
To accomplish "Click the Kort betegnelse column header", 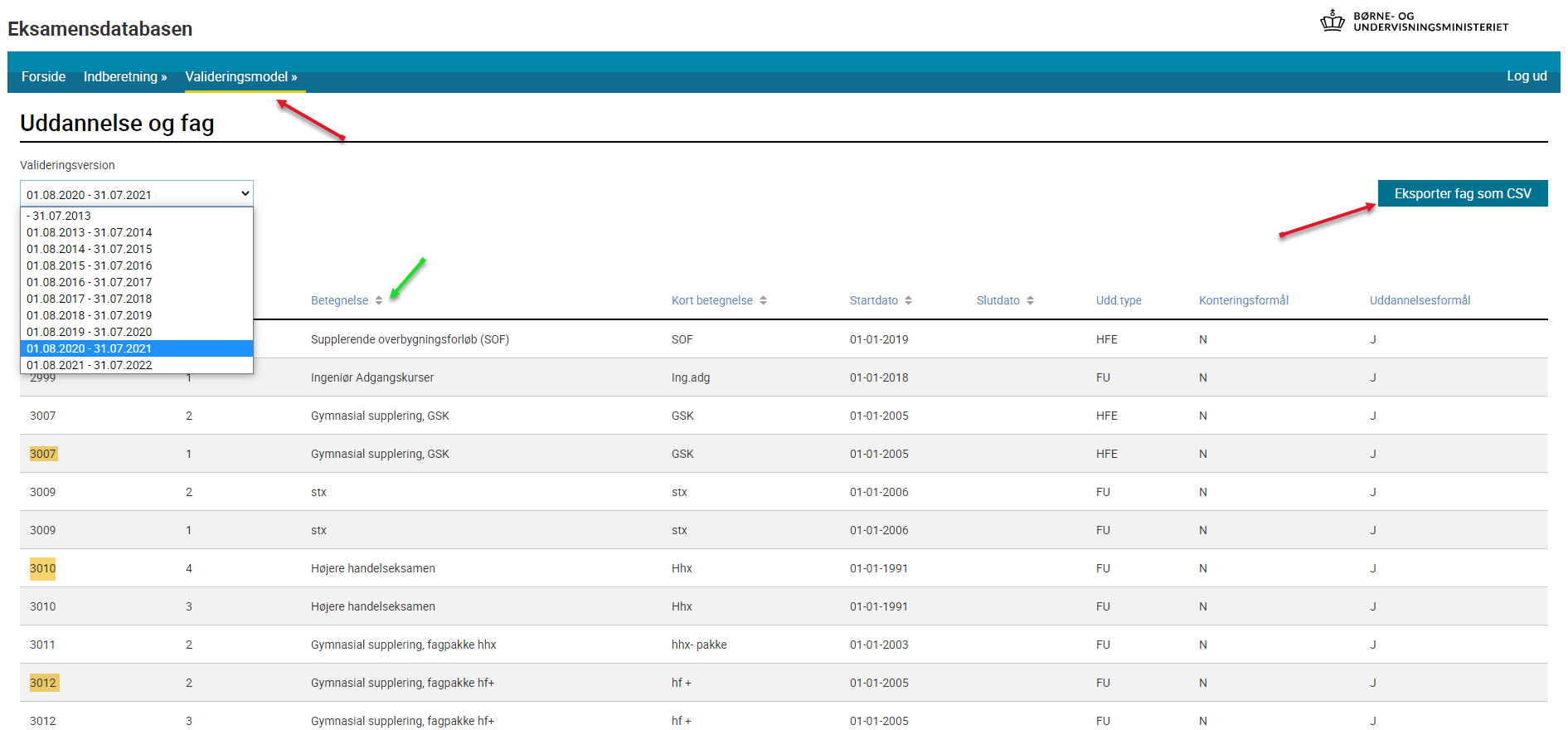I will [x=712, y=300].
